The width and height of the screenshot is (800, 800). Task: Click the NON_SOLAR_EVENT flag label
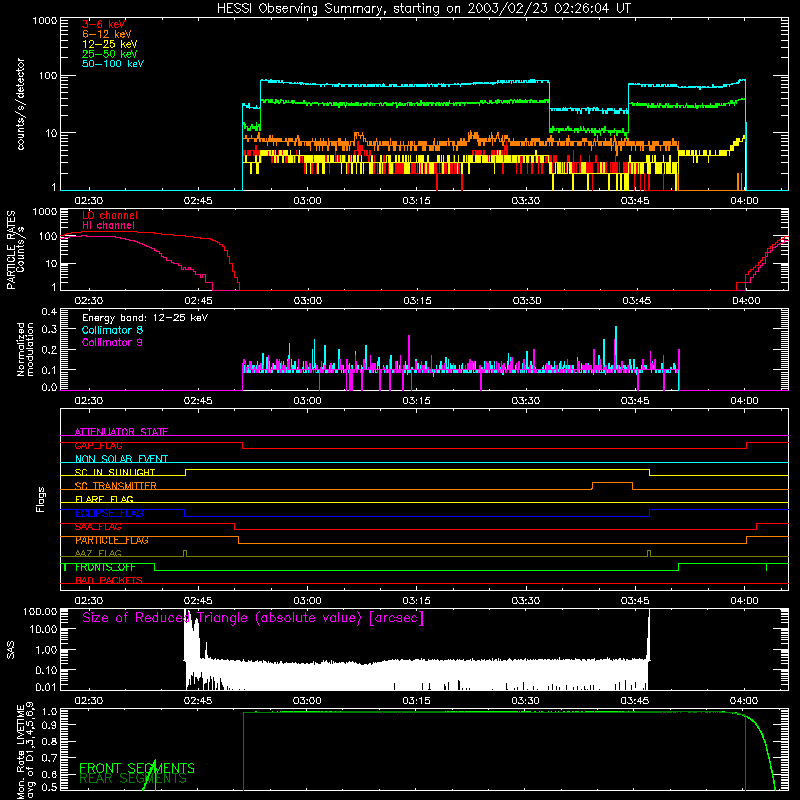pos(121,459)
